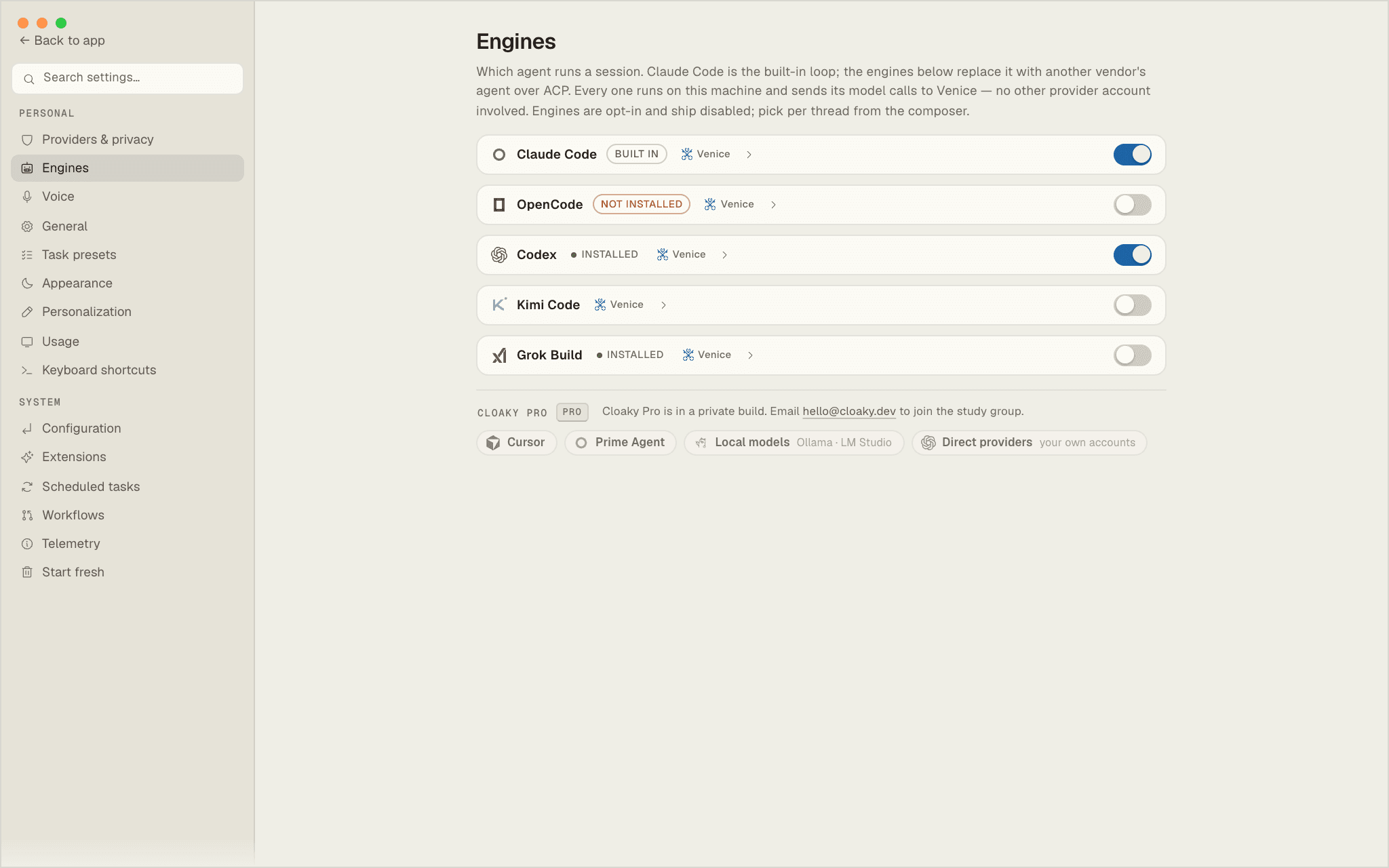1389x868 pixels.
Task: Open the General settings section
Action: (128, 226)
